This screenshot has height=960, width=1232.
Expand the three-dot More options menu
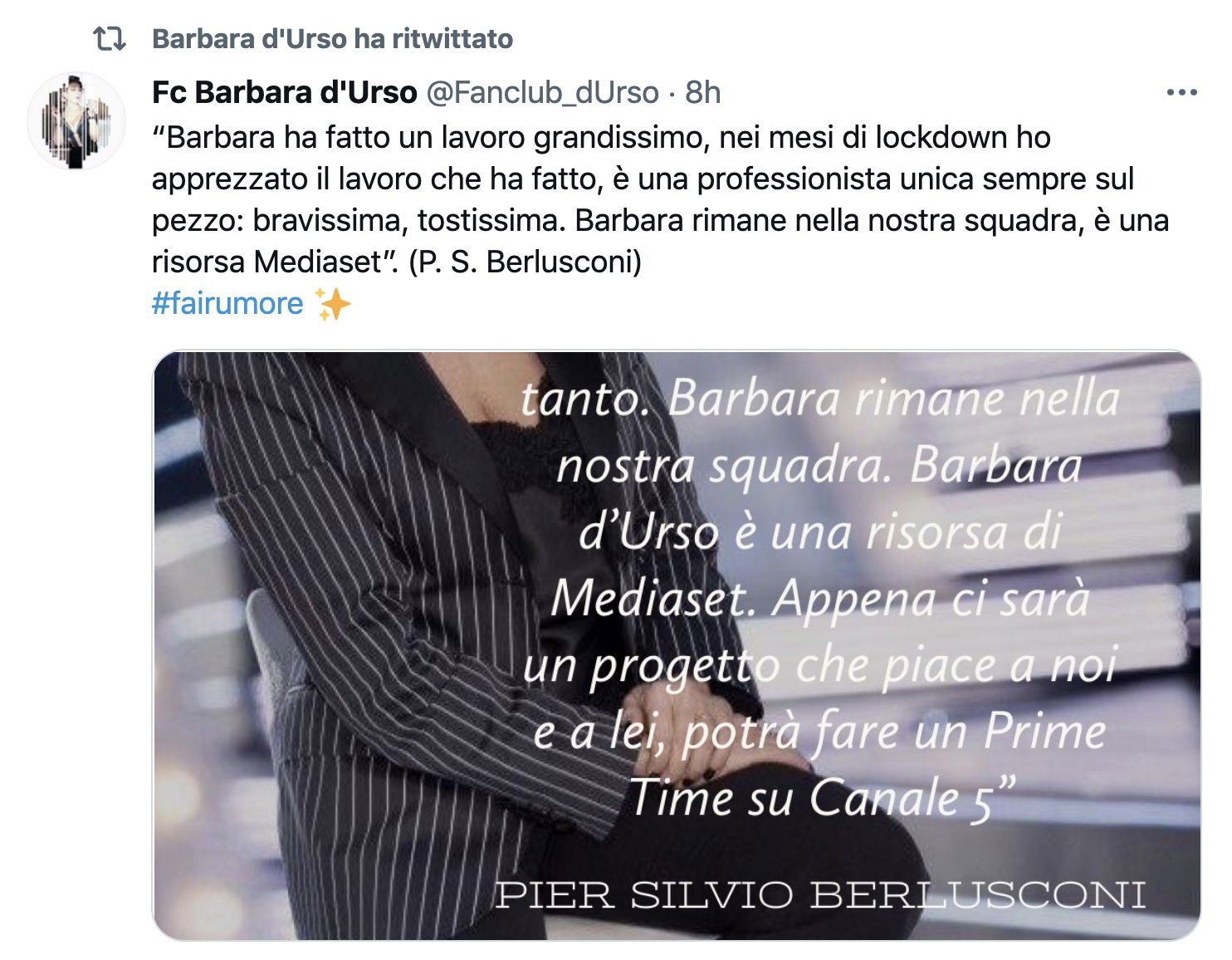pyautogui.click(x=1181, y=93)
